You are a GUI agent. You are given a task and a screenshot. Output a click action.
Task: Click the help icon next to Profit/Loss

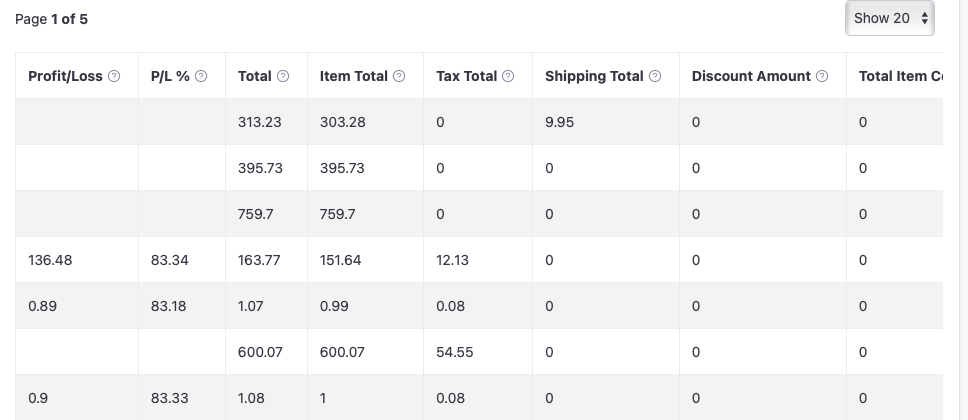click(x=114, y=76)
